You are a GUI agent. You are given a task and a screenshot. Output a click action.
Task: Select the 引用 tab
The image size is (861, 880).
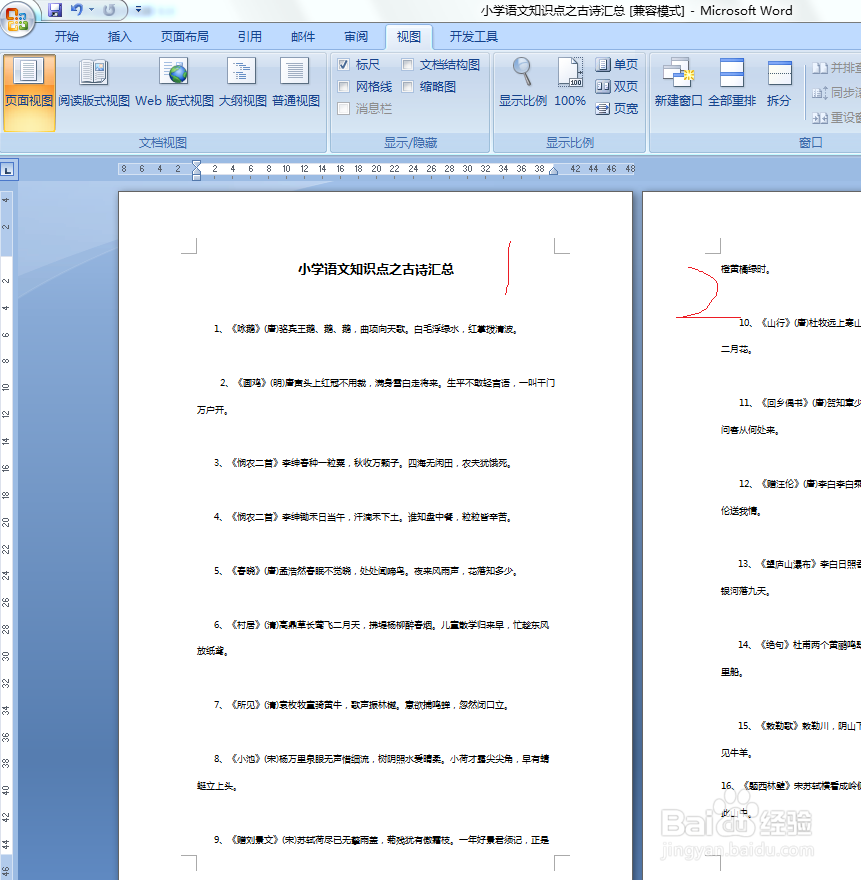pos(250,36)
